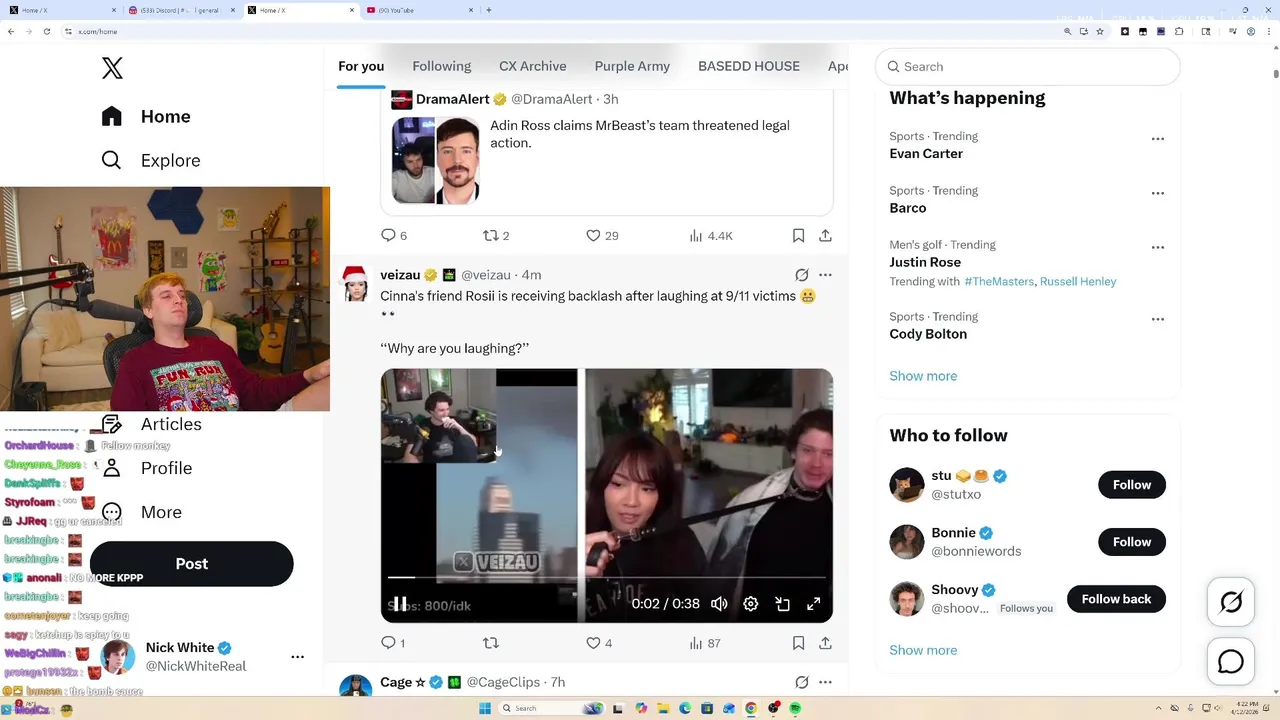Enable picture-in-picture on the video

[783, 604]
